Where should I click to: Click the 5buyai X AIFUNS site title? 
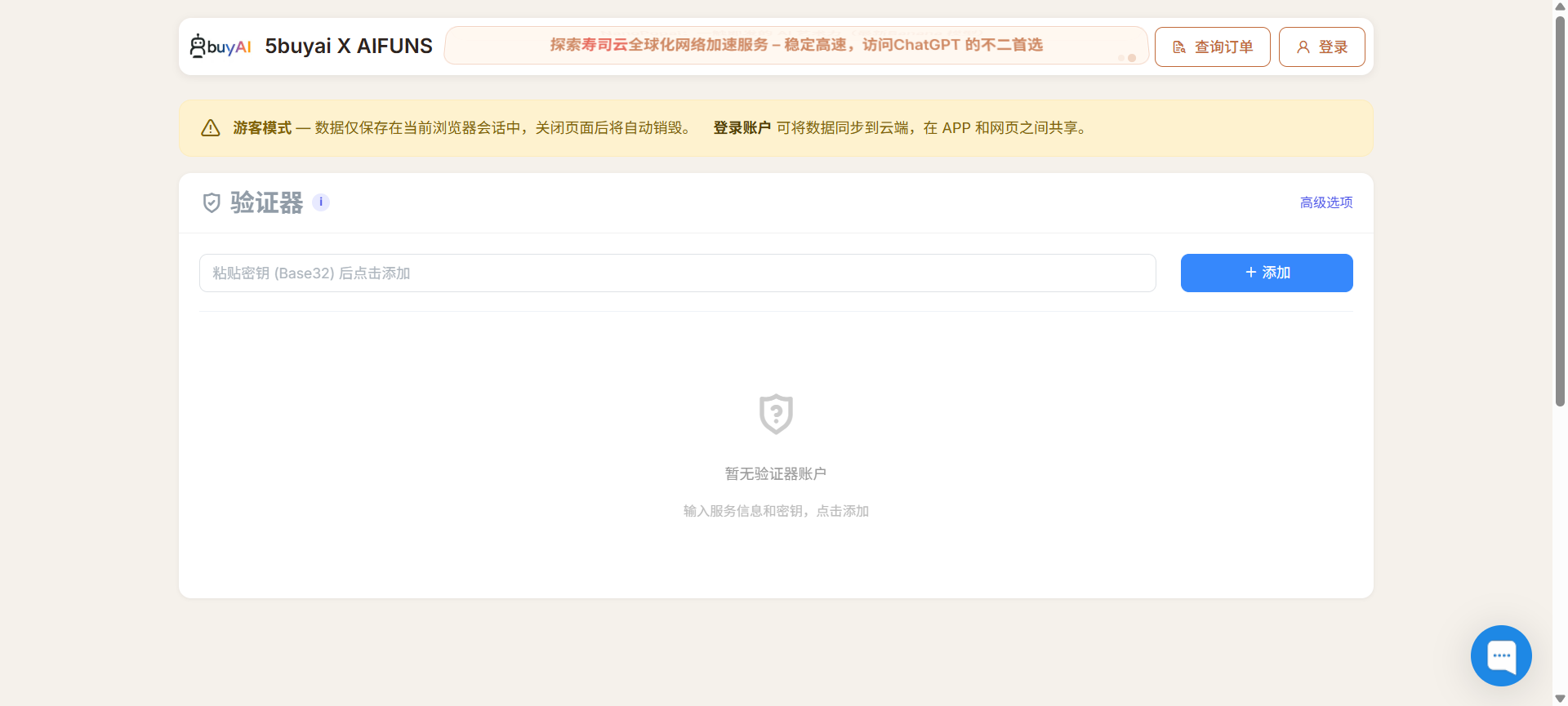tap(349, 47)
